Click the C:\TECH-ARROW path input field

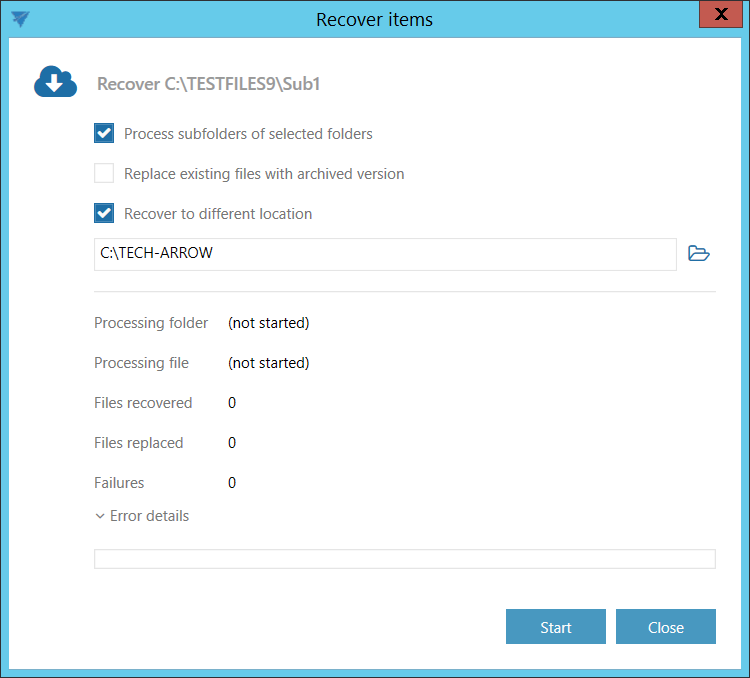click(x=385, y=254)
